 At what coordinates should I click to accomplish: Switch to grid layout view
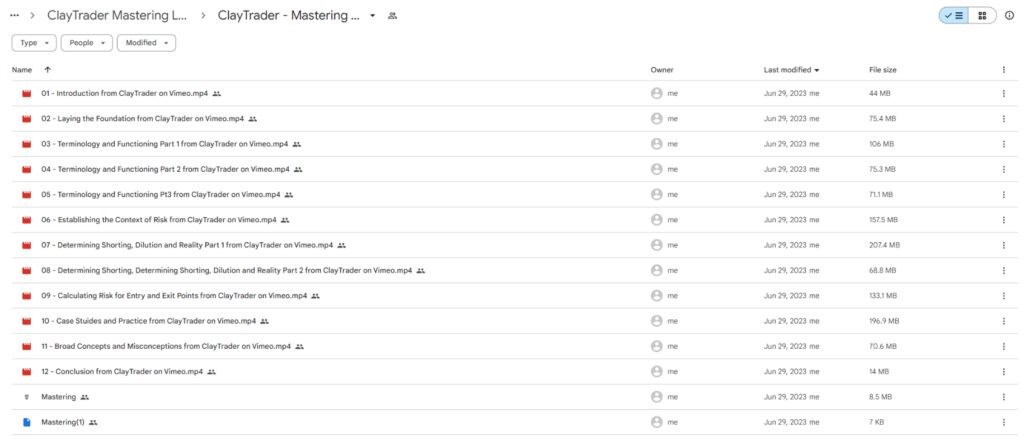[982, 15]
